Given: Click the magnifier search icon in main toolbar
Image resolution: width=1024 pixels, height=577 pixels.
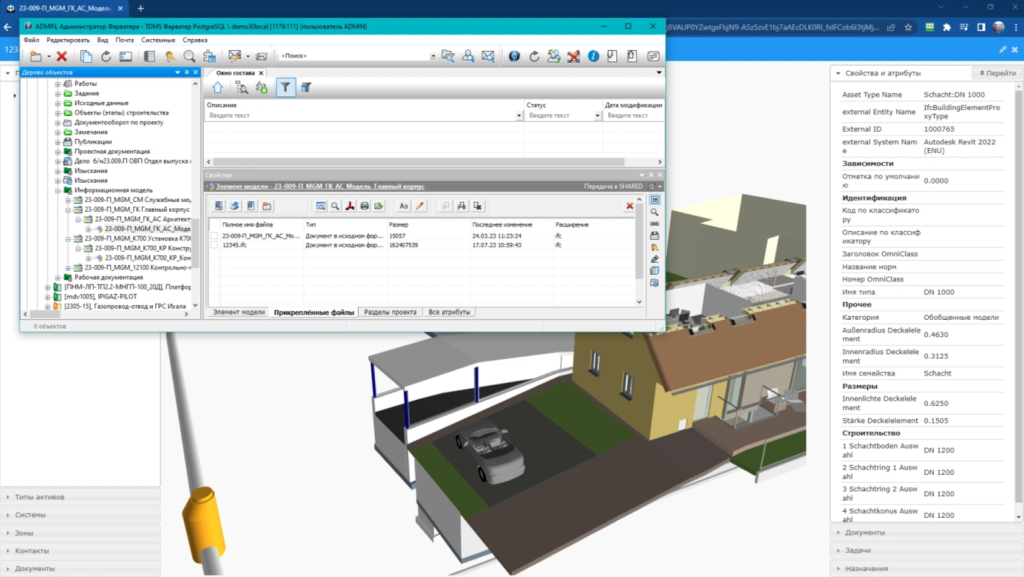Looking at the screenshot, I should pyautogui.click(x=189, y=56).
